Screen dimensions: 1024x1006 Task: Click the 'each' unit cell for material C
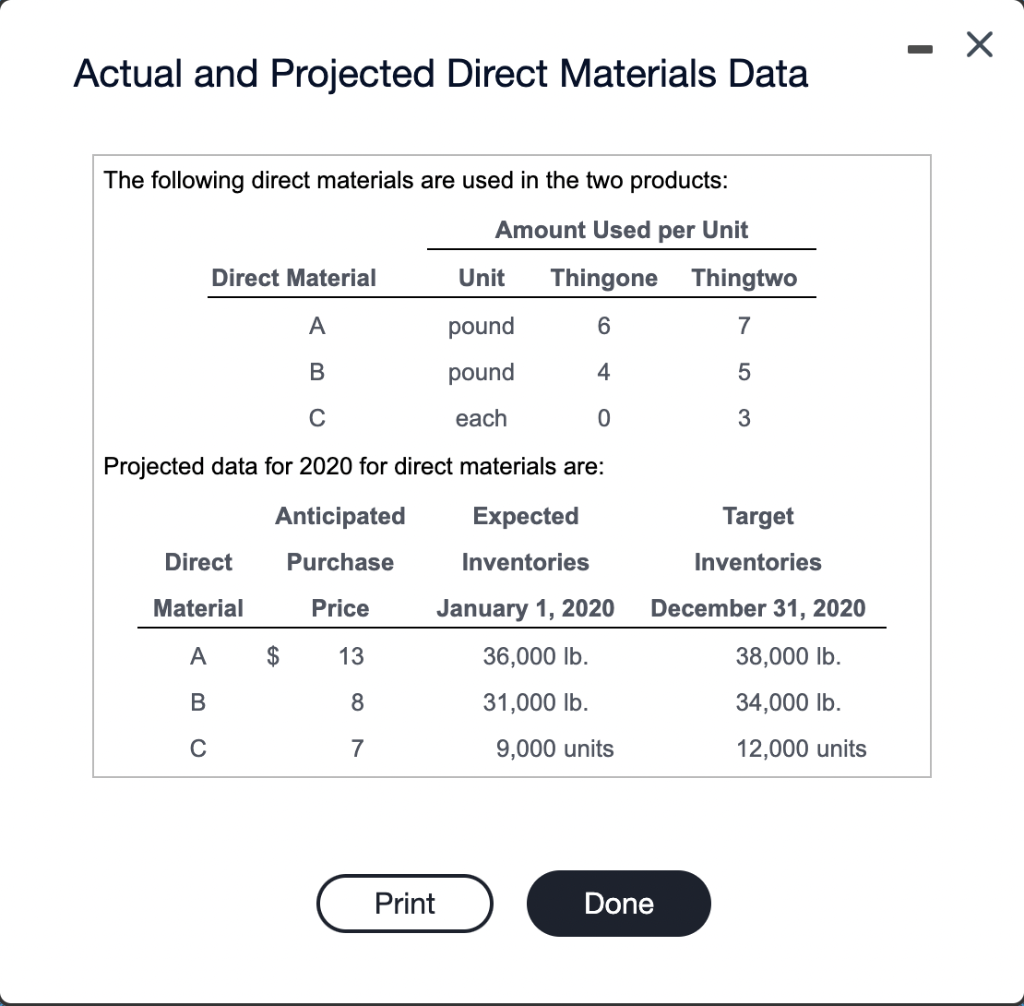(481, 419)
